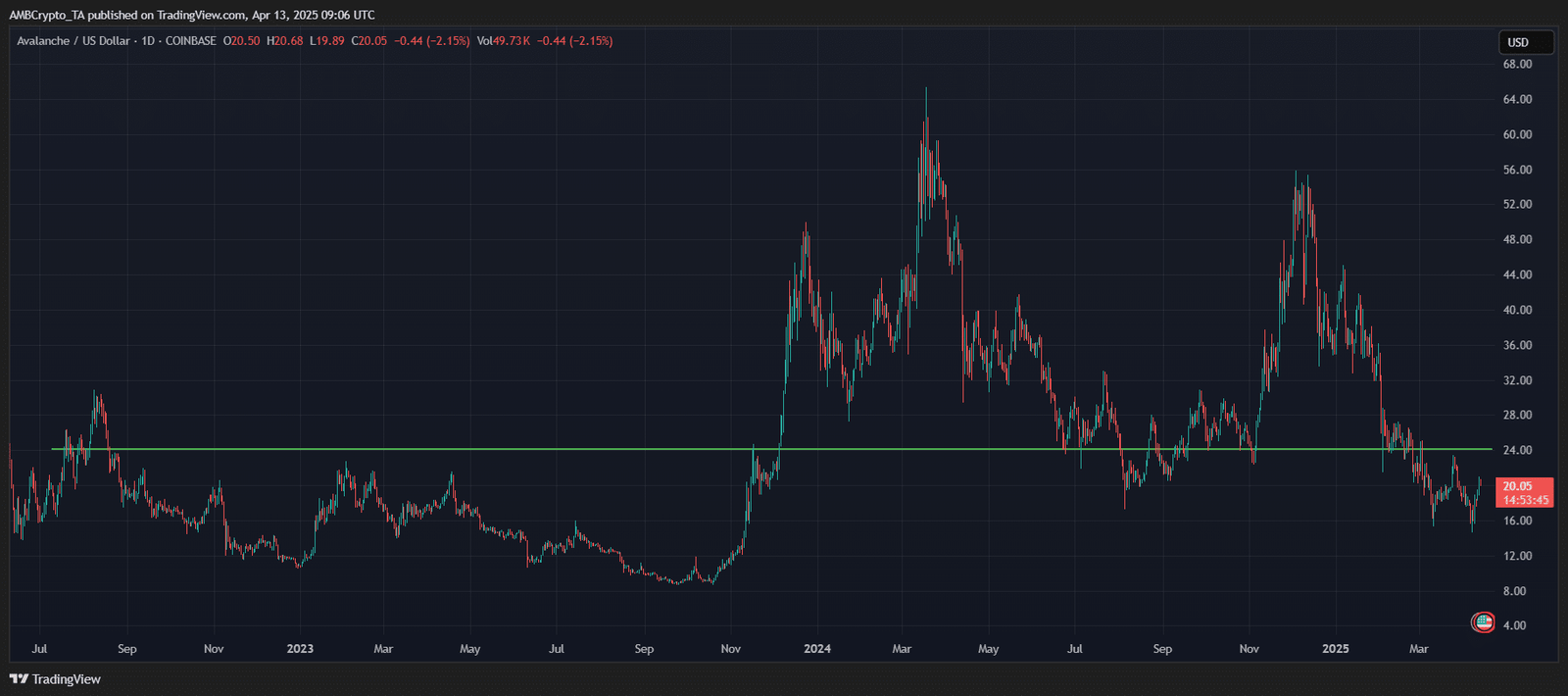Select the 1D interval in chart legend

click(148, 41)
